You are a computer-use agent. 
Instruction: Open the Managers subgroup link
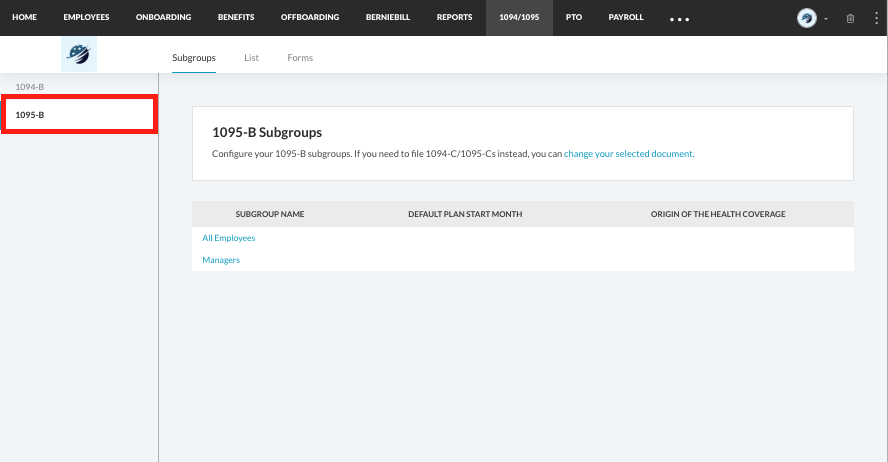pos(221,260)
